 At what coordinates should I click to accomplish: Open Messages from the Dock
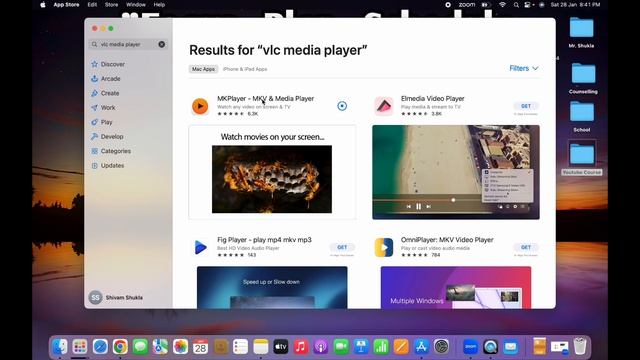pyautogui.click(x=140, y=347)
